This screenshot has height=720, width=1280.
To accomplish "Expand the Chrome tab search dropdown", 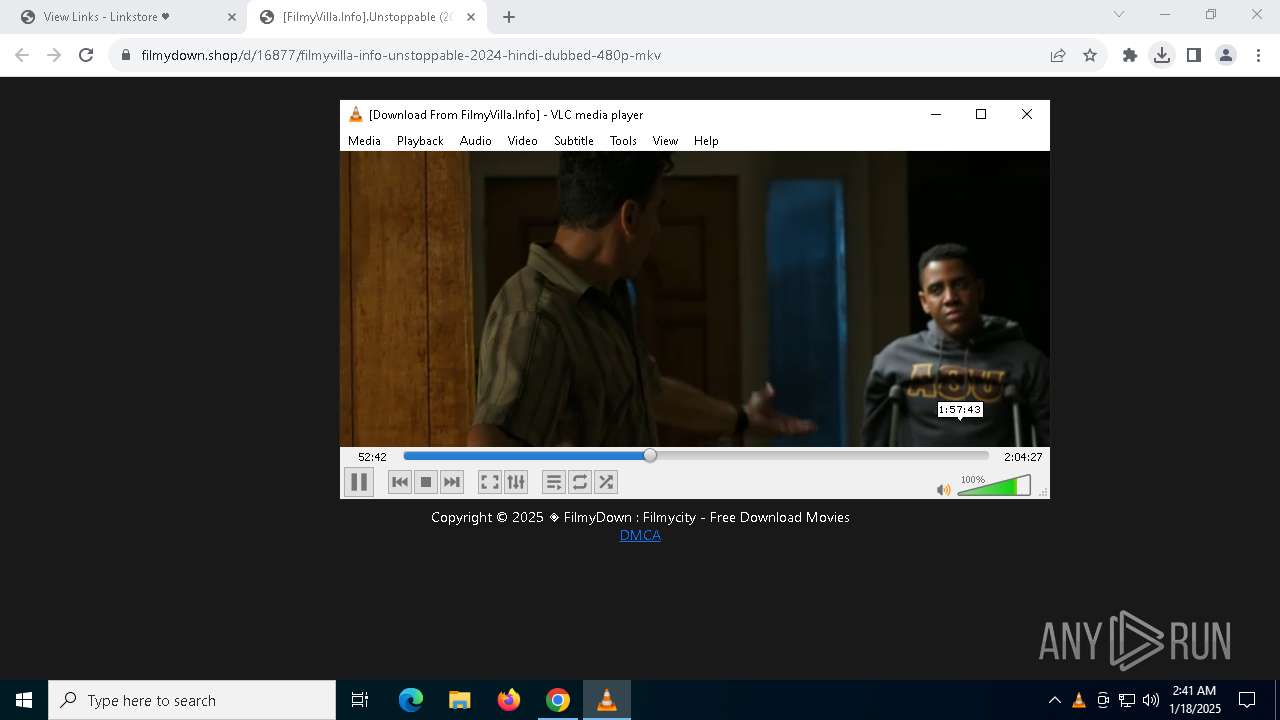I will coord(1119,14).
